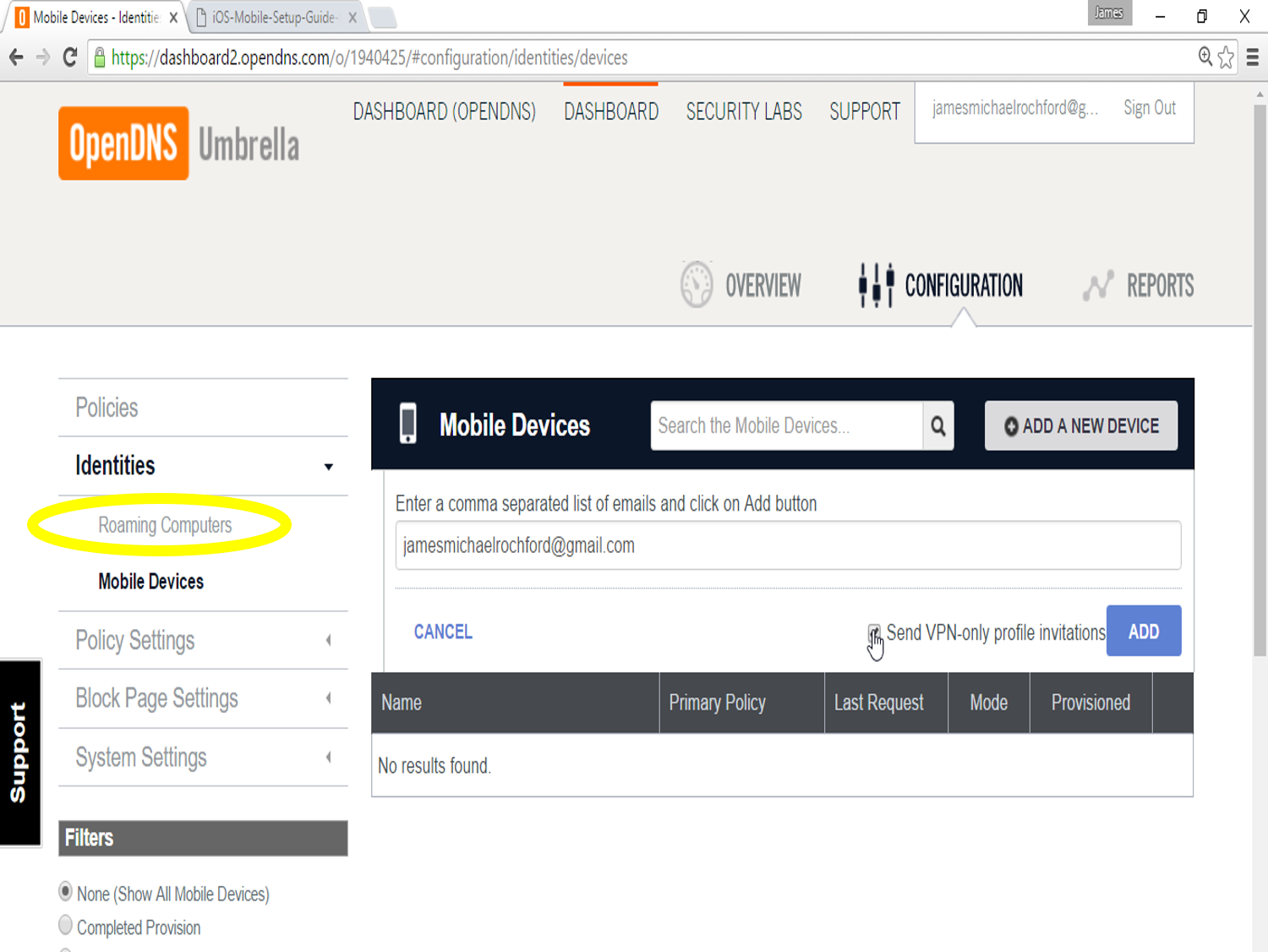Image resolution: width=1268 pixels, height=952 pixels.
Task: Open SUPPORT nav item
Action: click(865, 112)
